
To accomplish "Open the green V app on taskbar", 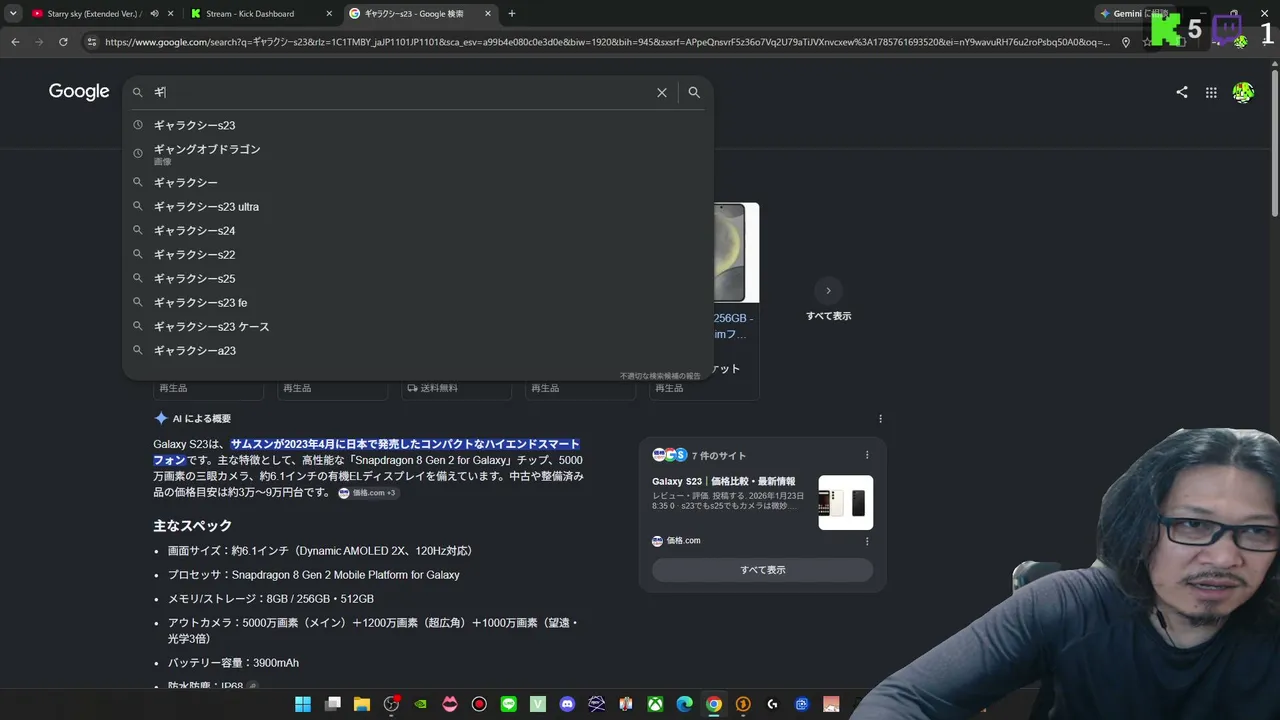I will (538, 704).
